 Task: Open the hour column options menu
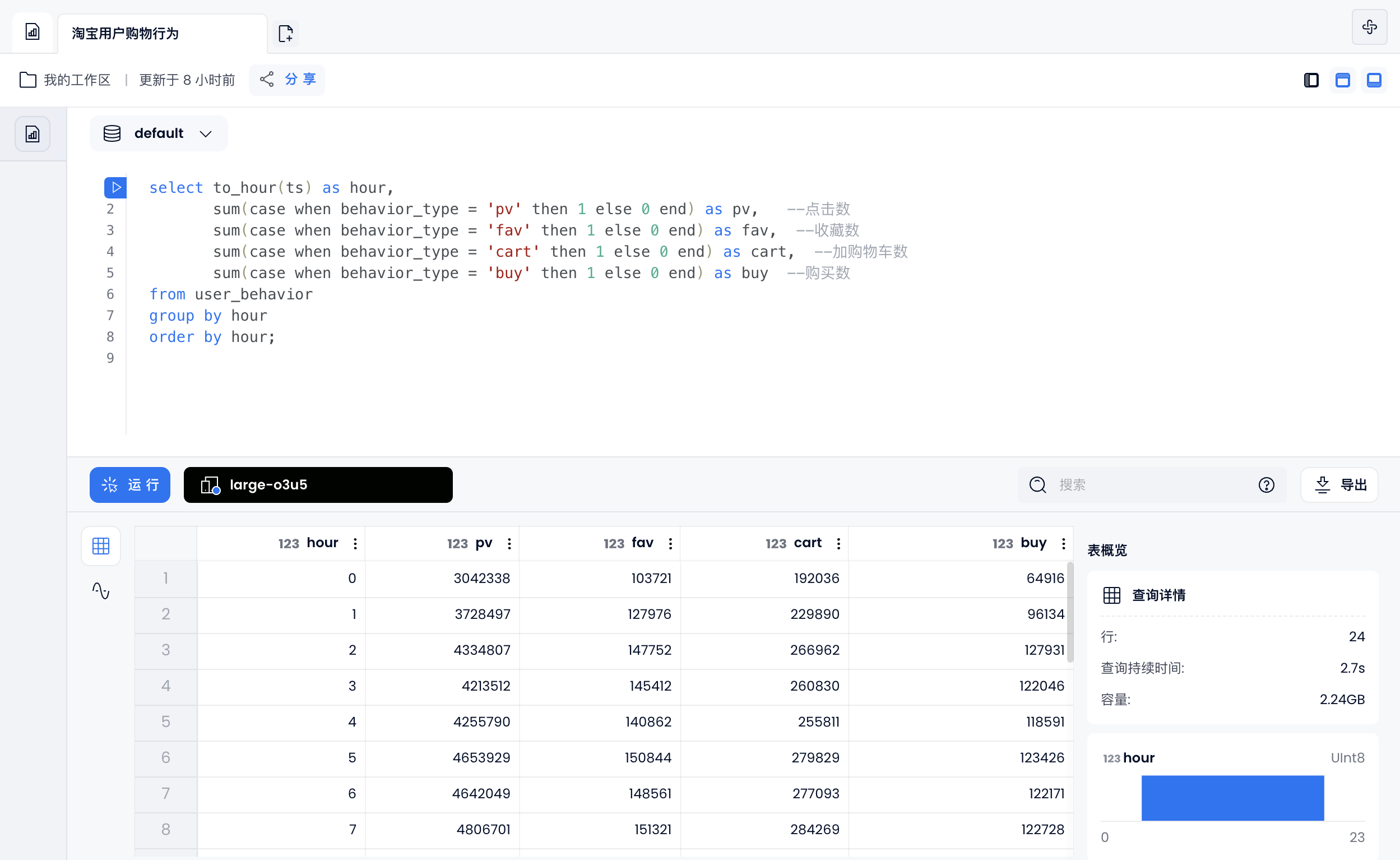355,544
